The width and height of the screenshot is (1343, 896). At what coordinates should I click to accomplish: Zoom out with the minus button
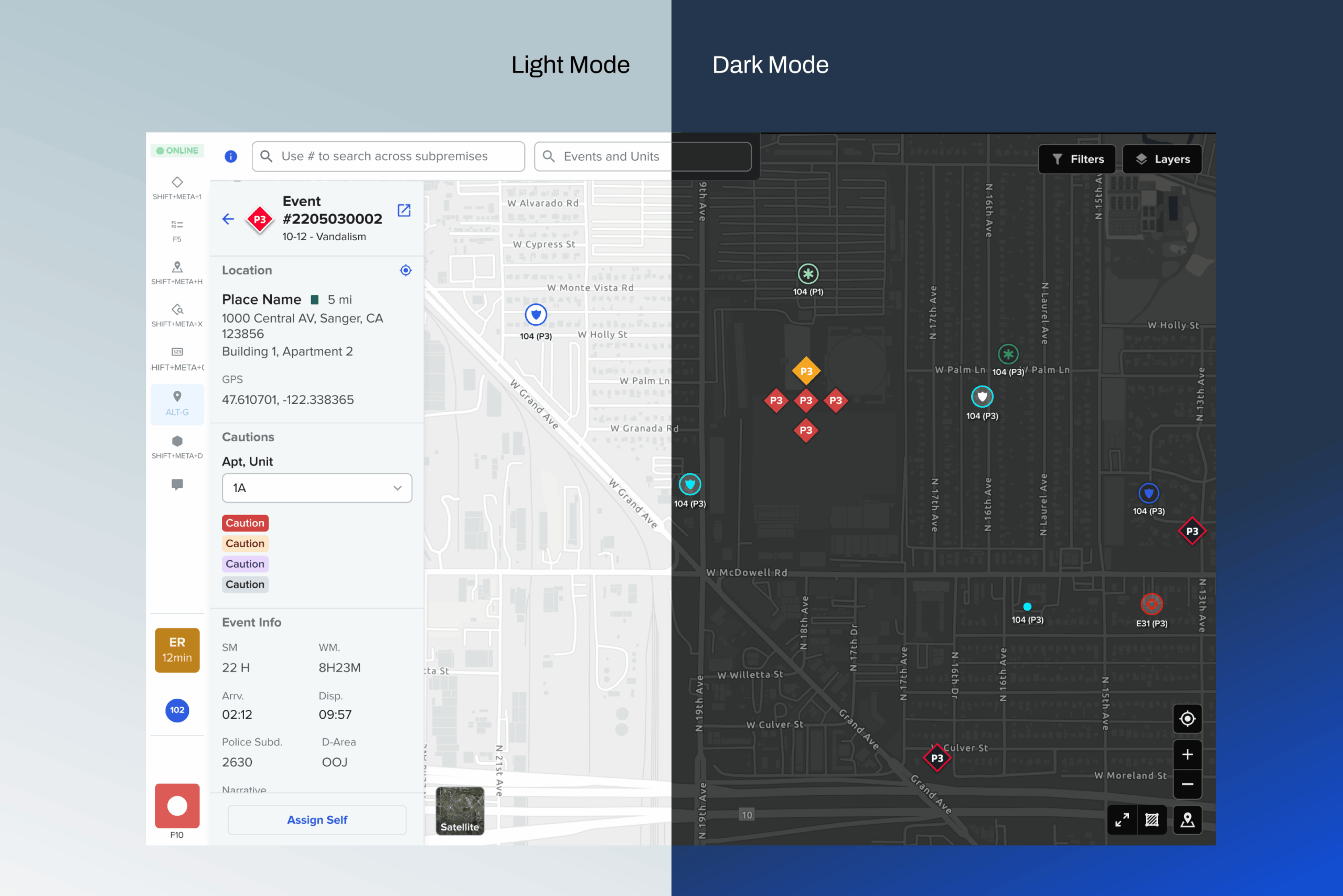point(1187,784)
